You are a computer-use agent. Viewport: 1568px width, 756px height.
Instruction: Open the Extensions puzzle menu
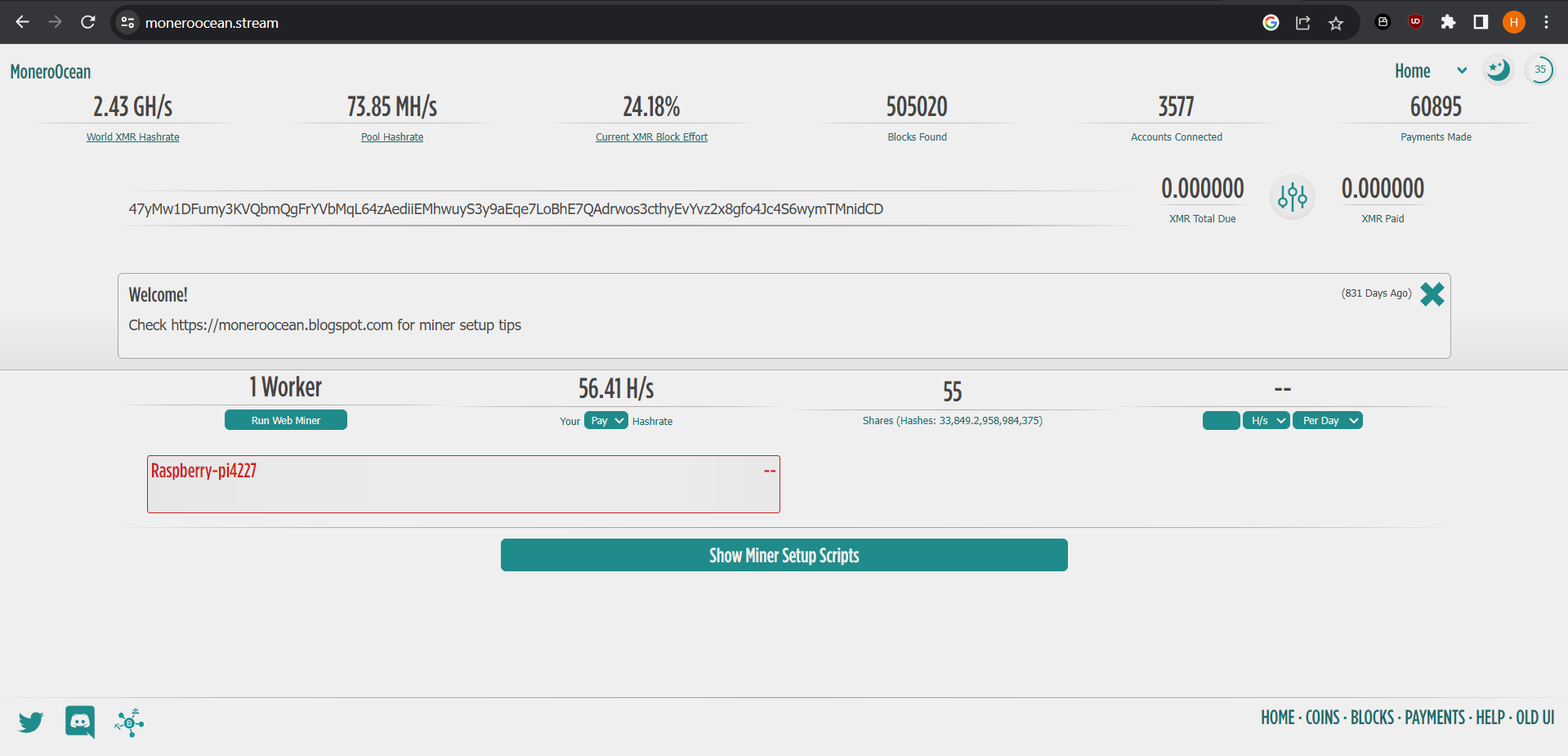(1448, 22)
